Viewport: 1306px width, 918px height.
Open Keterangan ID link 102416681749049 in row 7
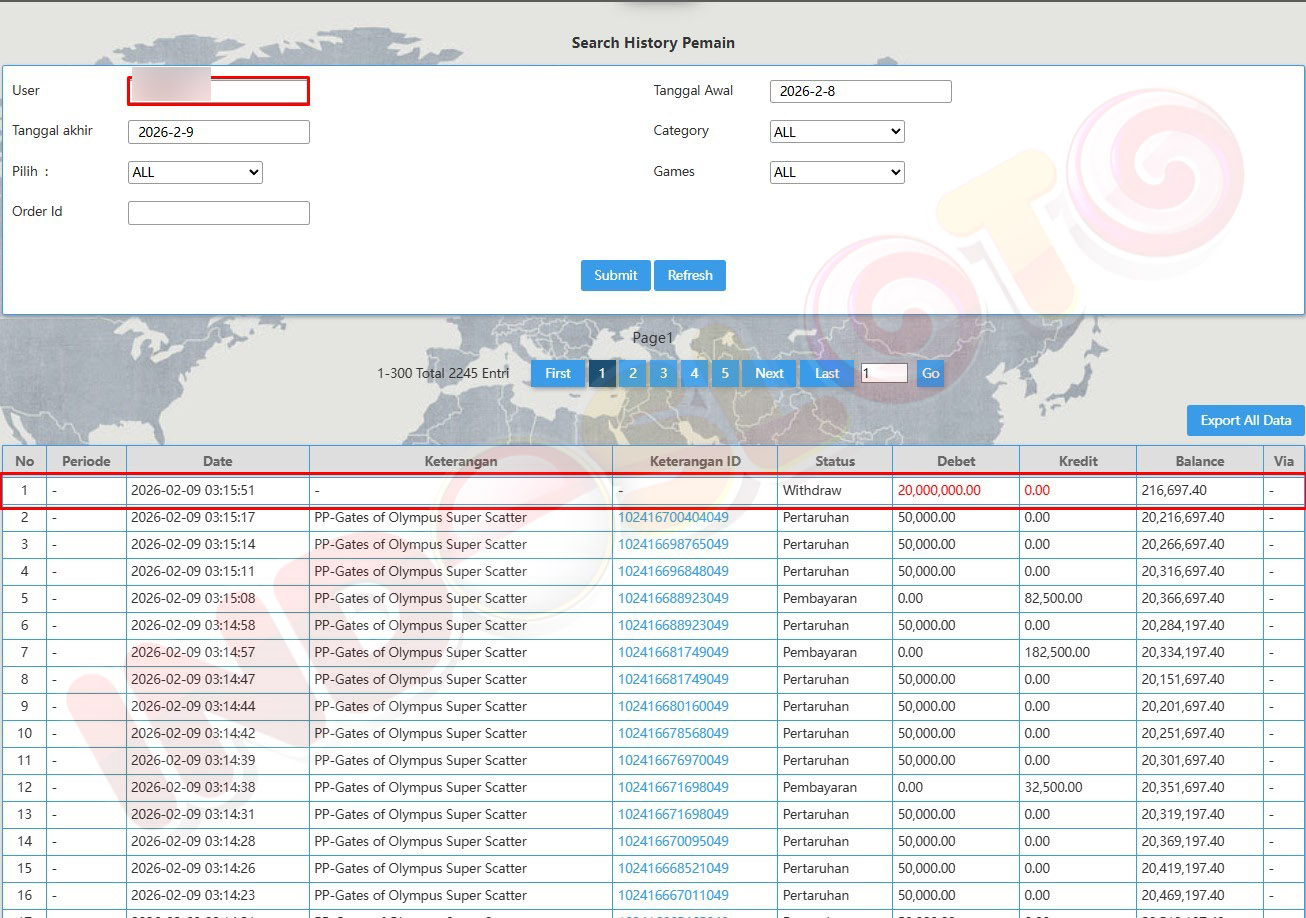[x=673, y=652]
